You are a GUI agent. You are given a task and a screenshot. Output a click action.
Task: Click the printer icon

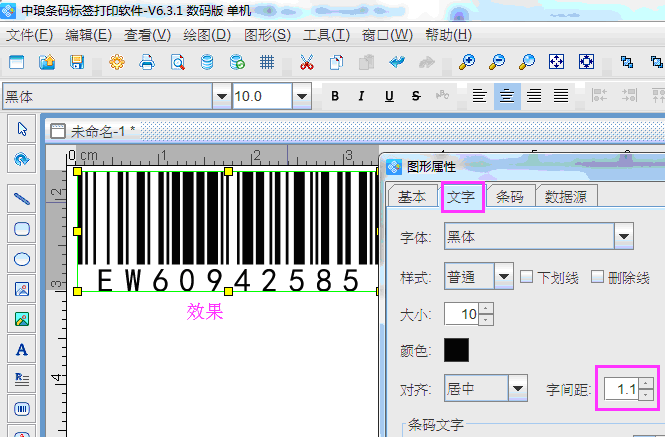point(147,62)
